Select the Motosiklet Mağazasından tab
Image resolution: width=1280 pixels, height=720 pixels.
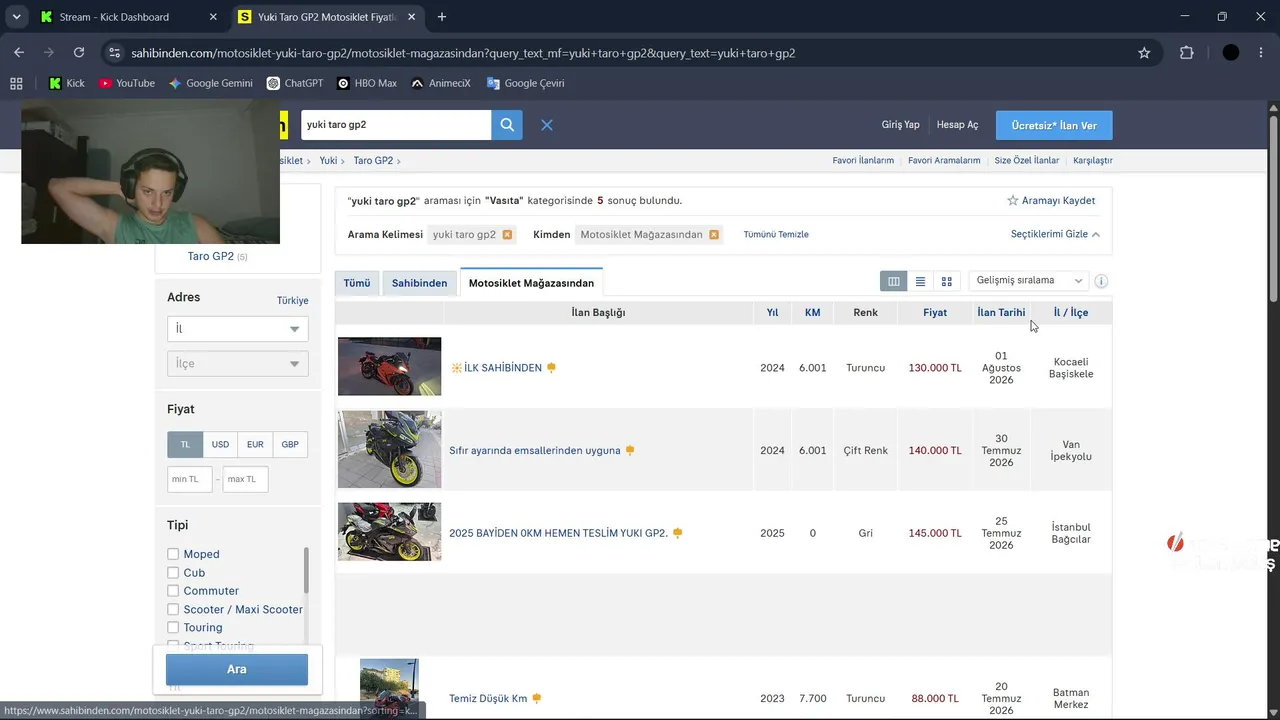(531, 283)
